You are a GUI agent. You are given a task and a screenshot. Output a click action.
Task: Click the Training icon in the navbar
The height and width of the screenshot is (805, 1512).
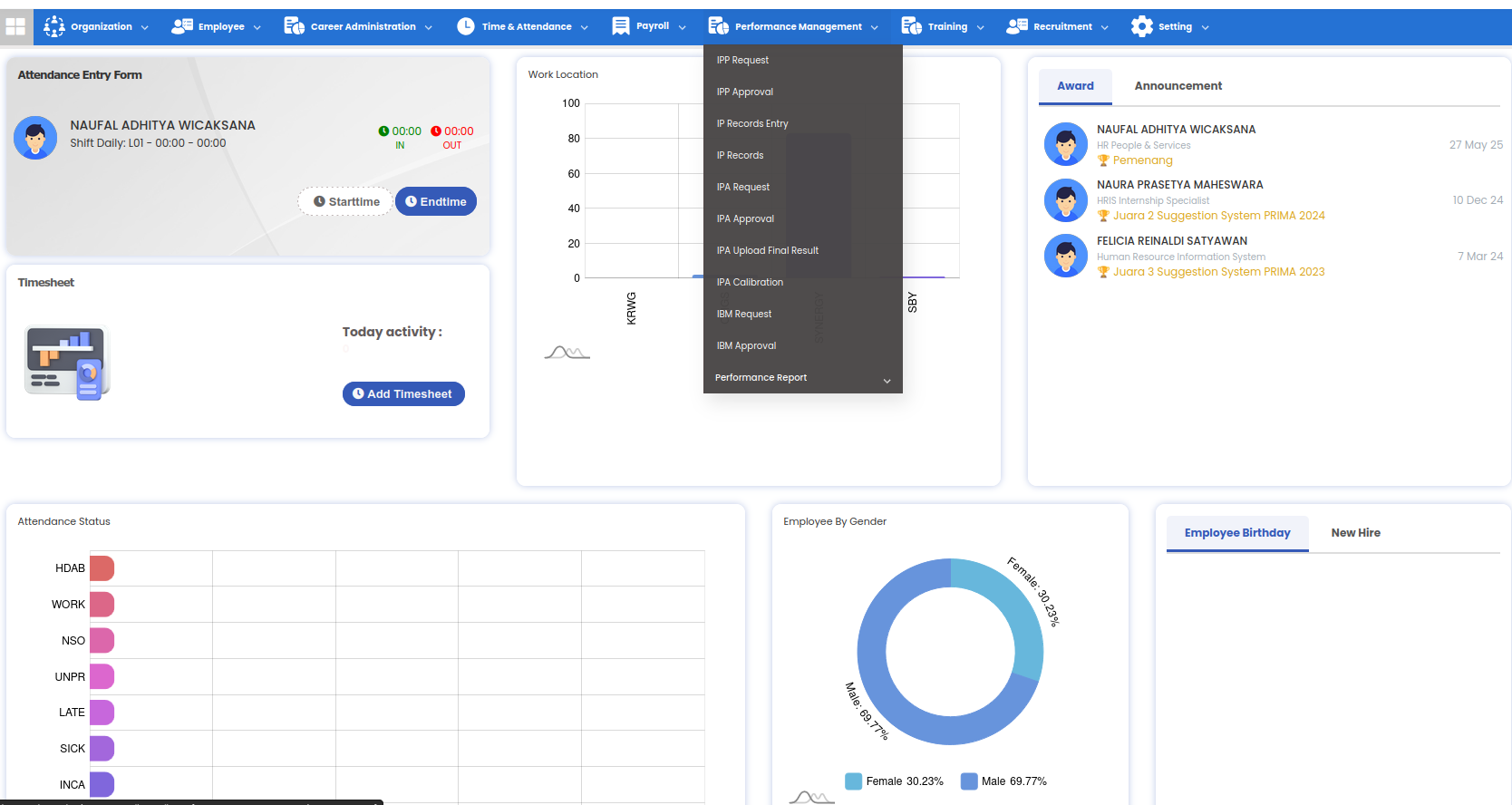(911, 26)
